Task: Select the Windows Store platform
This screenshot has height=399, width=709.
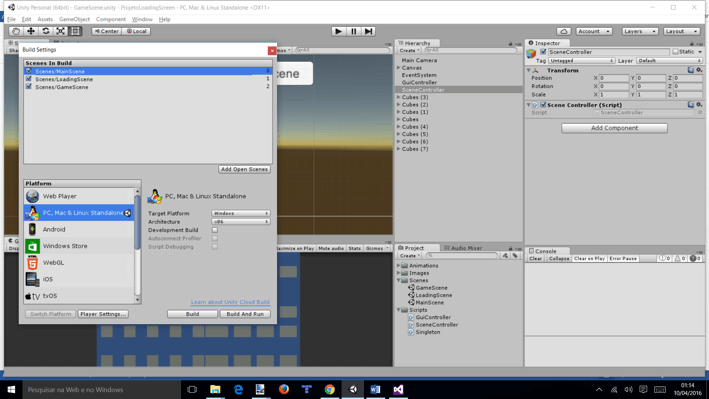Action: pos(79,246)
